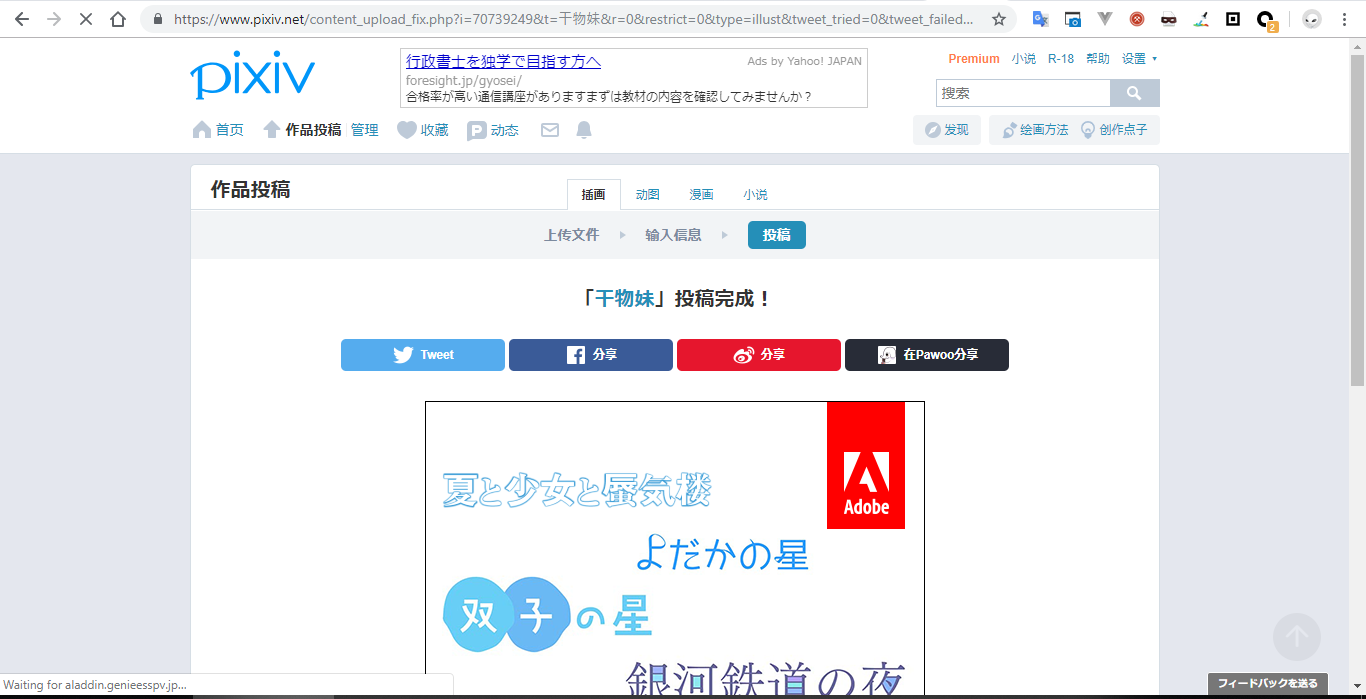1366x699 pixels.
Task: Switch to the 小说 upload tab
Action: pos(755,195)
